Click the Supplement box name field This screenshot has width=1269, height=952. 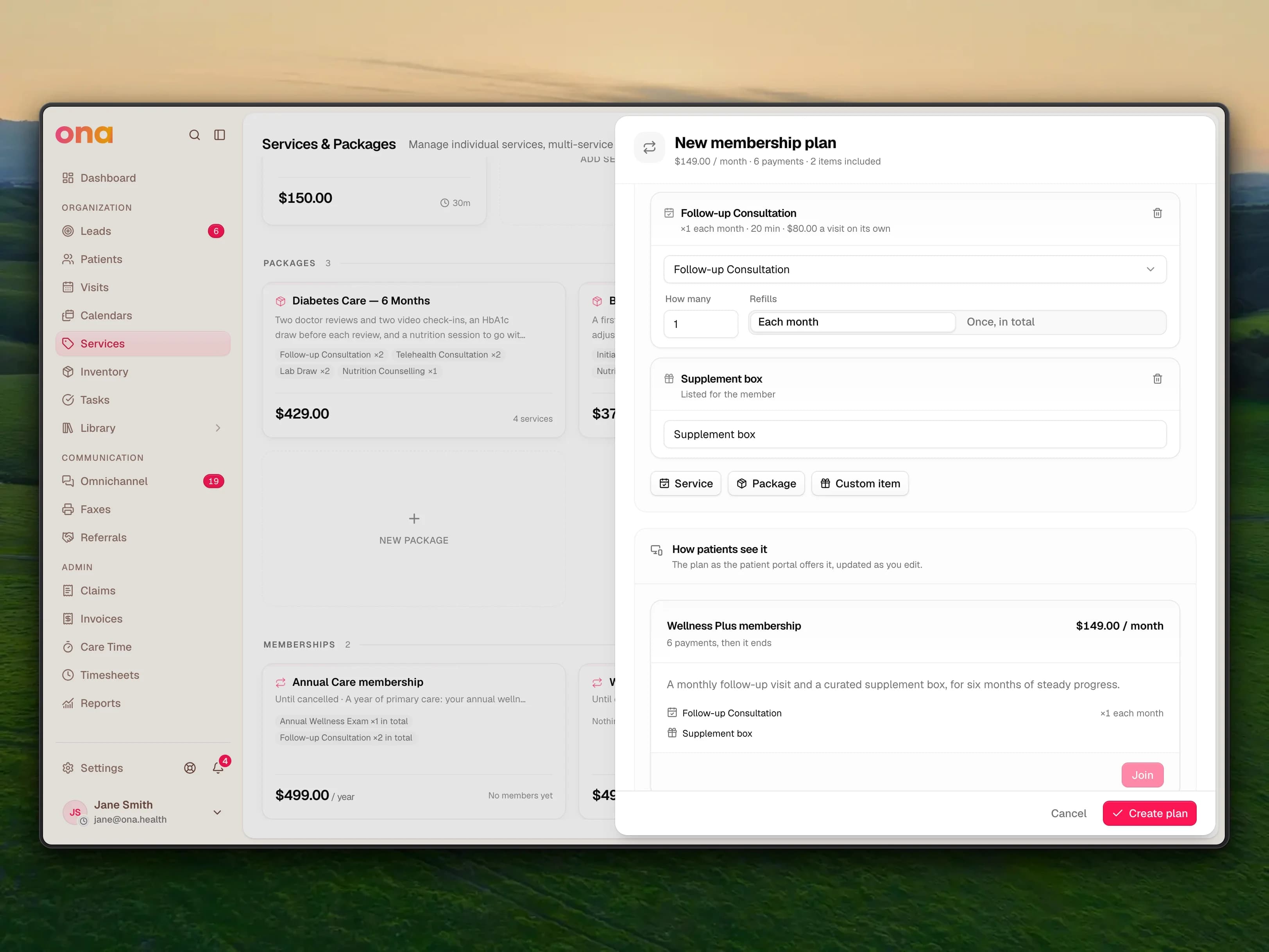[915, 434]
